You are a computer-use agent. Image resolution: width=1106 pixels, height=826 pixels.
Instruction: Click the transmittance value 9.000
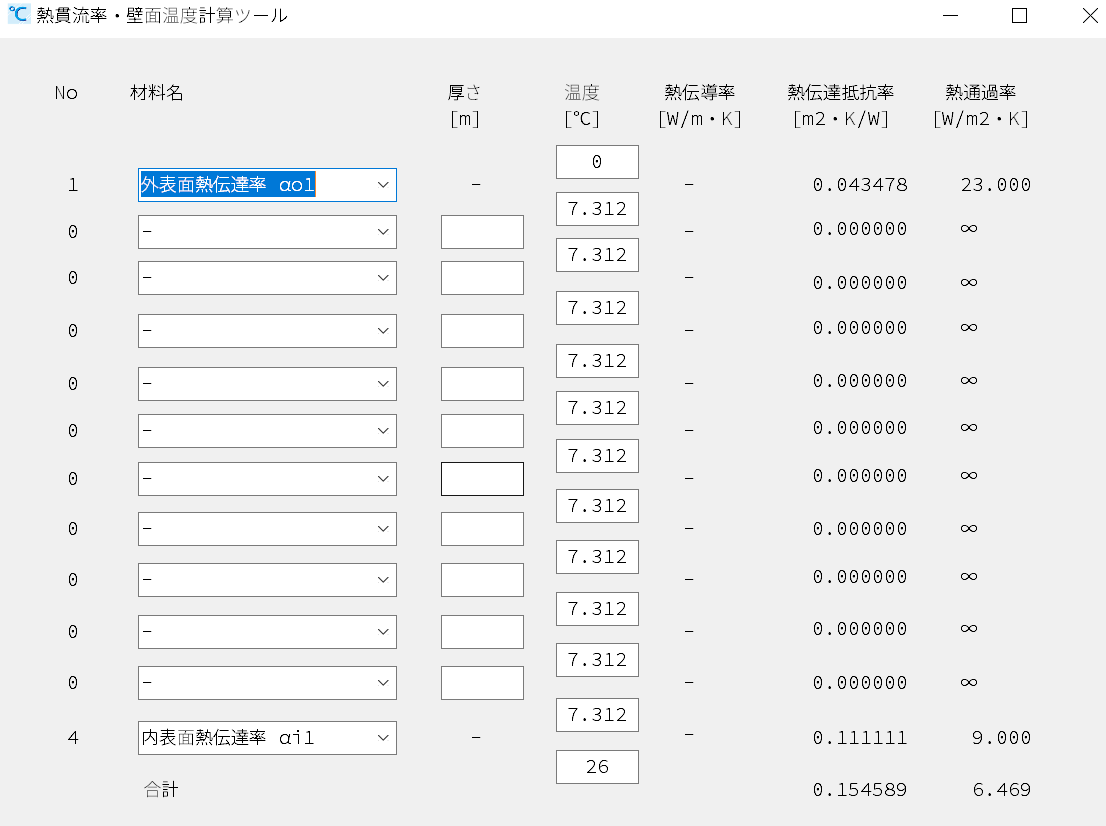1002,738
